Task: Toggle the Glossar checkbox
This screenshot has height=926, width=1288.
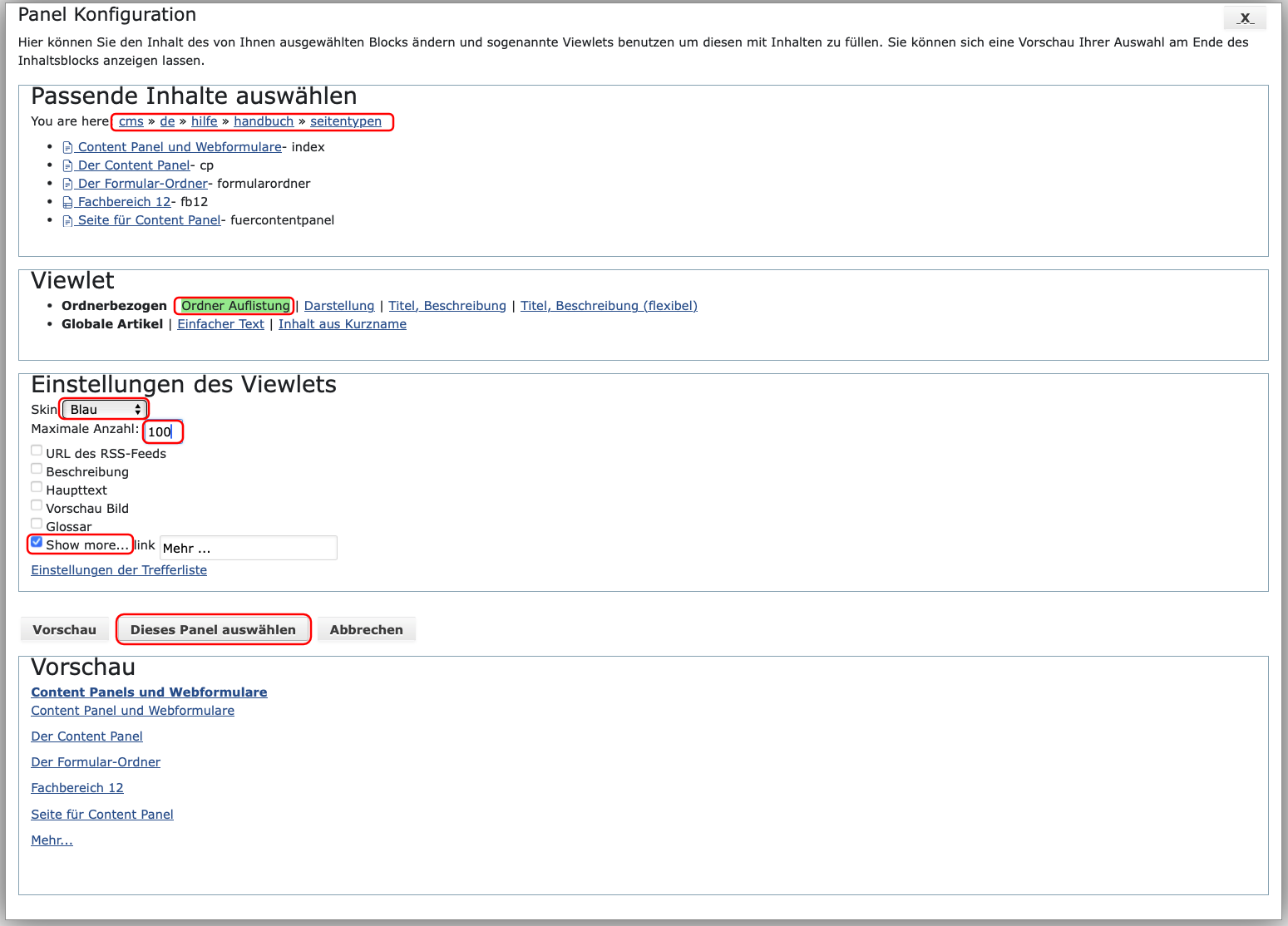Action: 37,524
